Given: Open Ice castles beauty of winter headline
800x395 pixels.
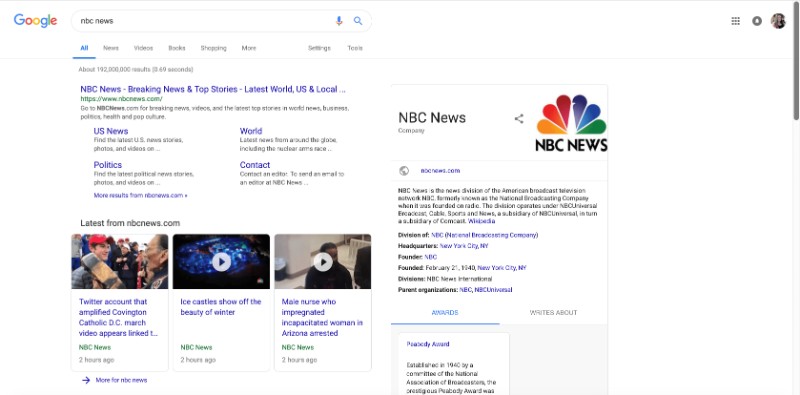Looking at the screenshot, I should click(220, 307).
